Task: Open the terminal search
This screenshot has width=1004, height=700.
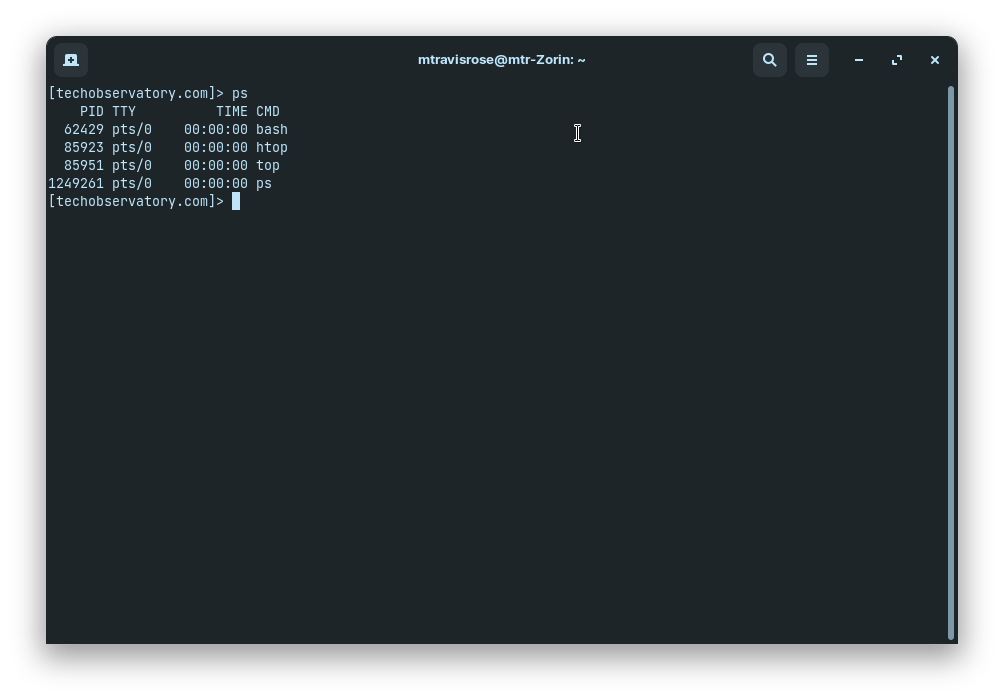Action: point(770,60)
